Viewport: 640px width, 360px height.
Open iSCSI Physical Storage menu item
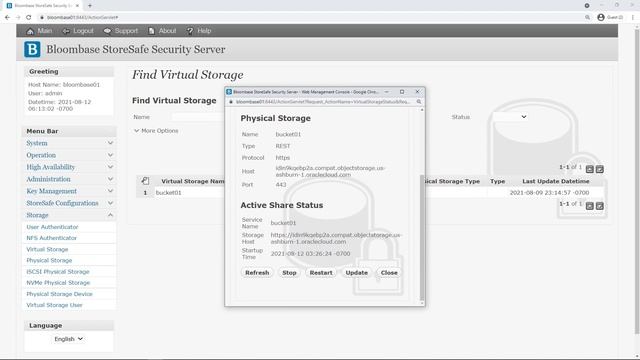[58, 272]
